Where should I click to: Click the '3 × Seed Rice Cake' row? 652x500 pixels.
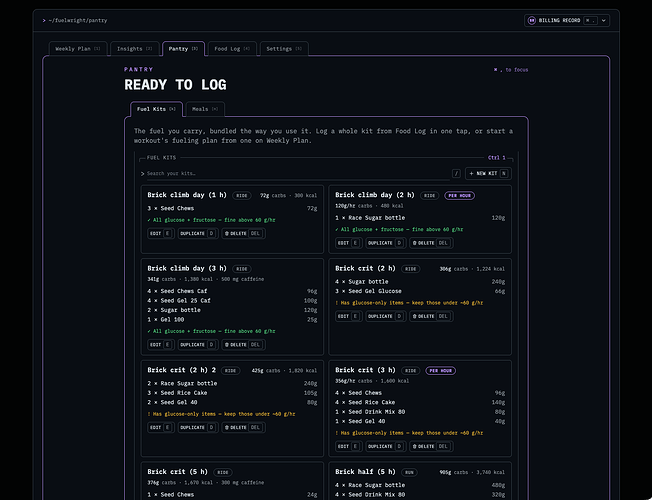[x=232, y=393]
